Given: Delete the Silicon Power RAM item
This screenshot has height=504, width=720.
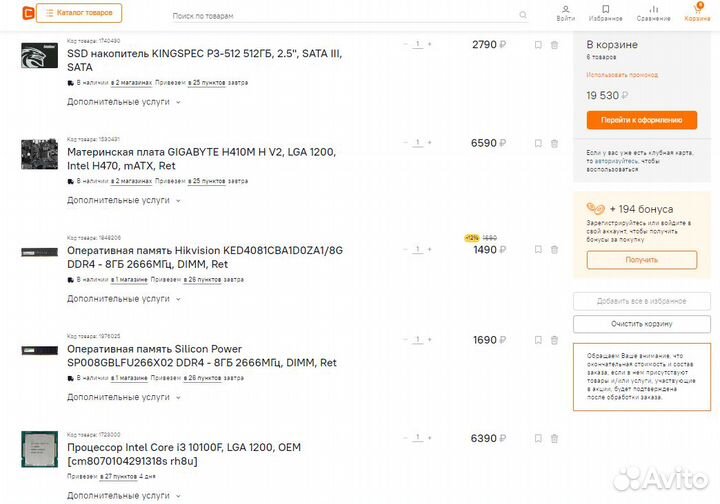Looking at the screenshot, I should 555,340.
